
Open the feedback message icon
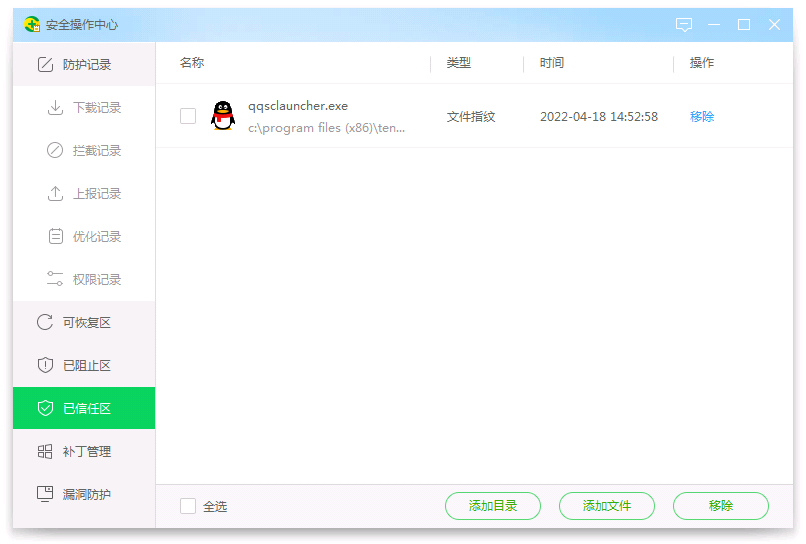684,24
